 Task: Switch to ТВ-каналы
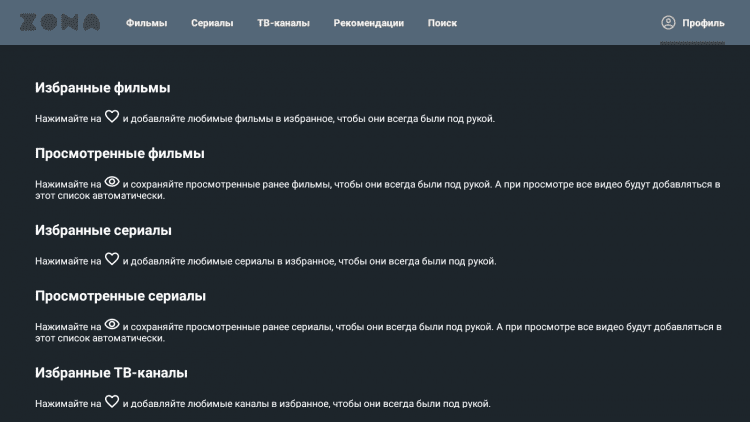(283, 23)
